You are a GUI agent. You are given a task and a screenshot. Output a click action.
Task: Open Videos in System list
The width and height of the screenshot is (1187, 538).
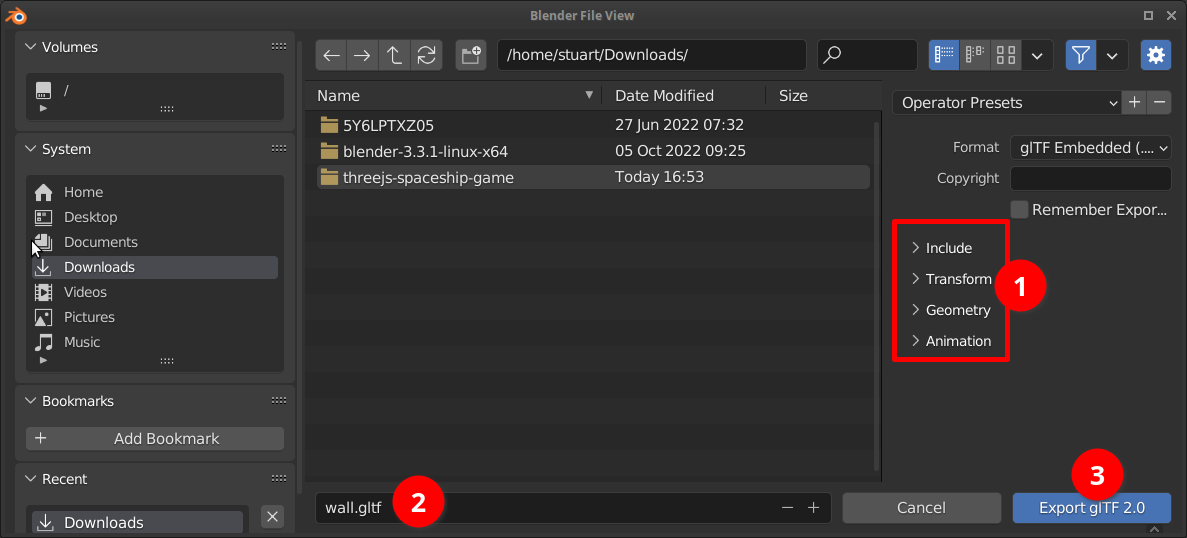(154, 292)
